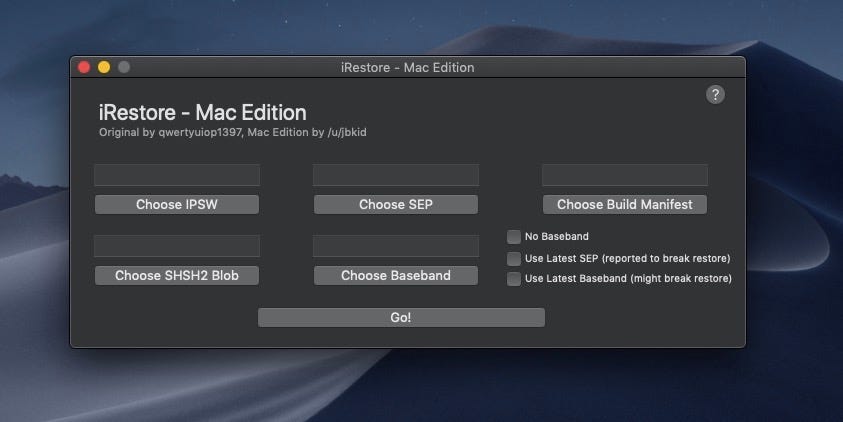The width and height of the screenshot is (843, 422).
Task: Focus the IPSW path field
Action: tap(177, 175)
